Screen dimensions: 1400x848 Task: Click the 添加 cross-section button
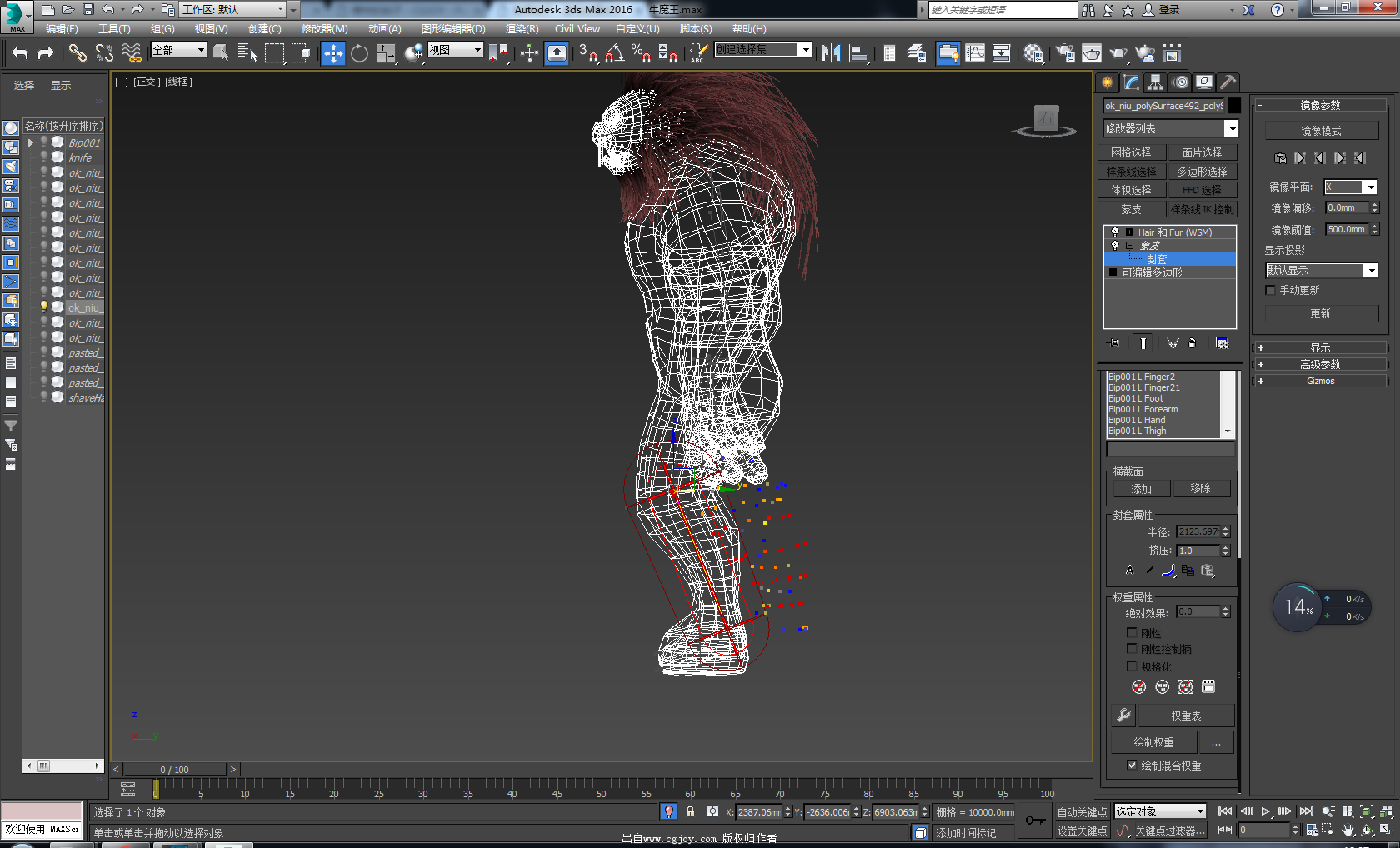coord(1141,489)
